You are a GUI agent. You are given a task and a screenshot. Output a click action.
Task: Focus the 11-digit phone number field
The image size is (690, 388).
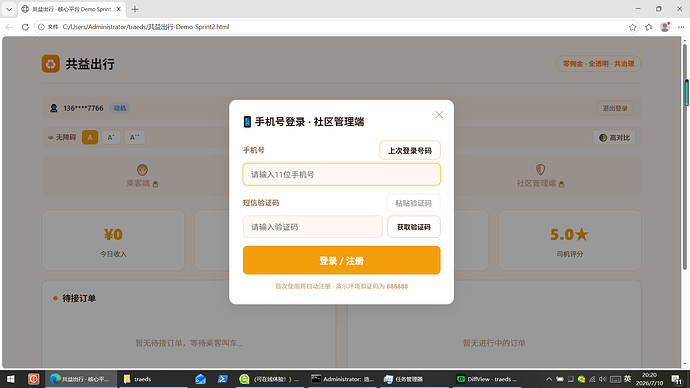(x=341, y=174)
